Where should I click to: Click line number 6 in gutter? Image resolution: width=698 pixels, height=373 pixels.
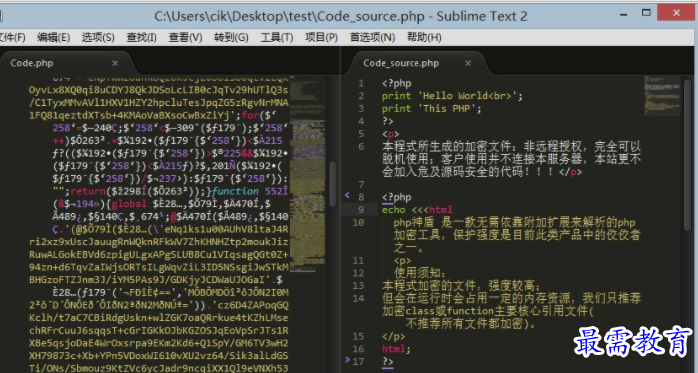coord(361,146)
